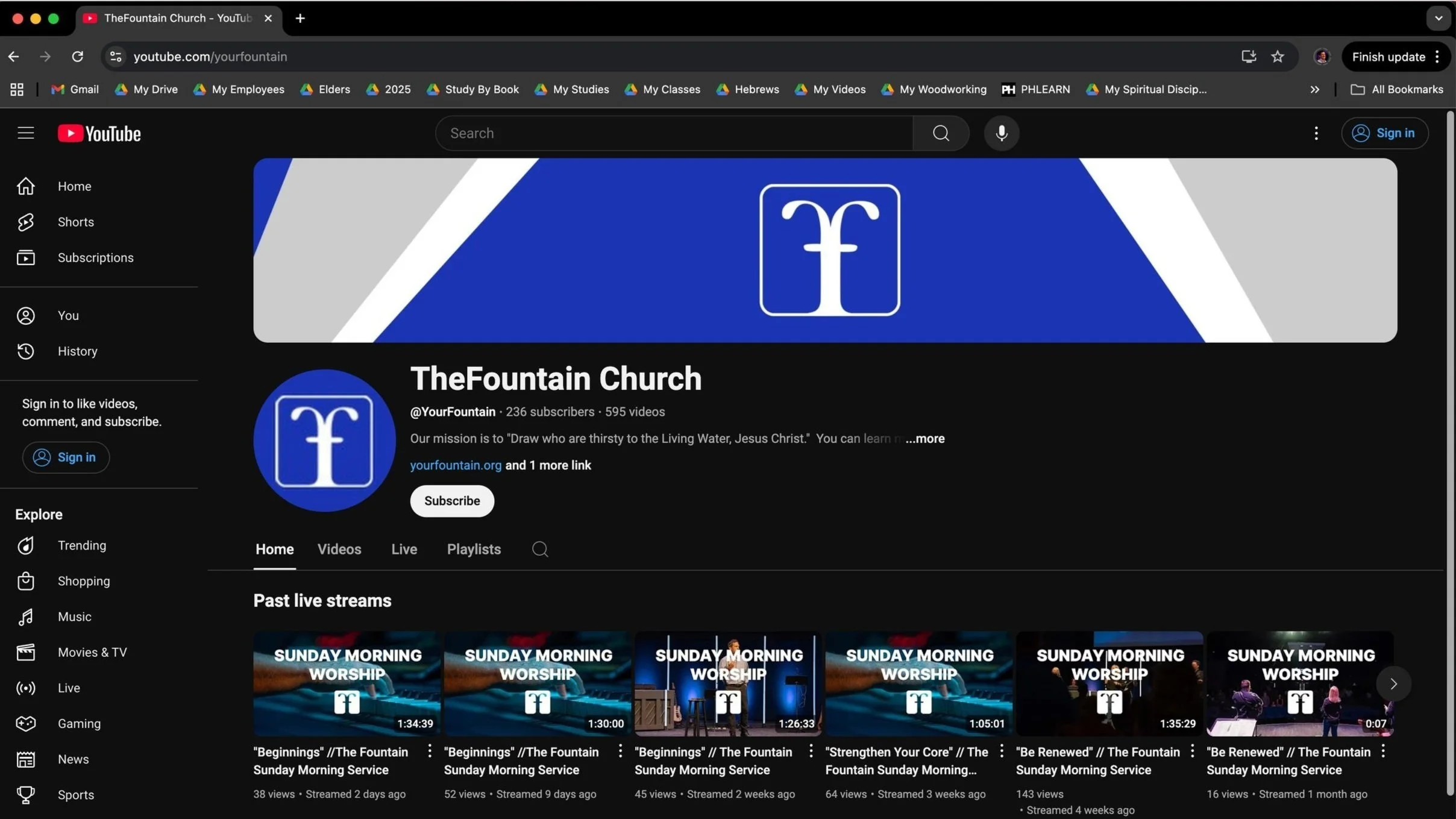Subscribe to TheFountain Church channel

[451, 501]
